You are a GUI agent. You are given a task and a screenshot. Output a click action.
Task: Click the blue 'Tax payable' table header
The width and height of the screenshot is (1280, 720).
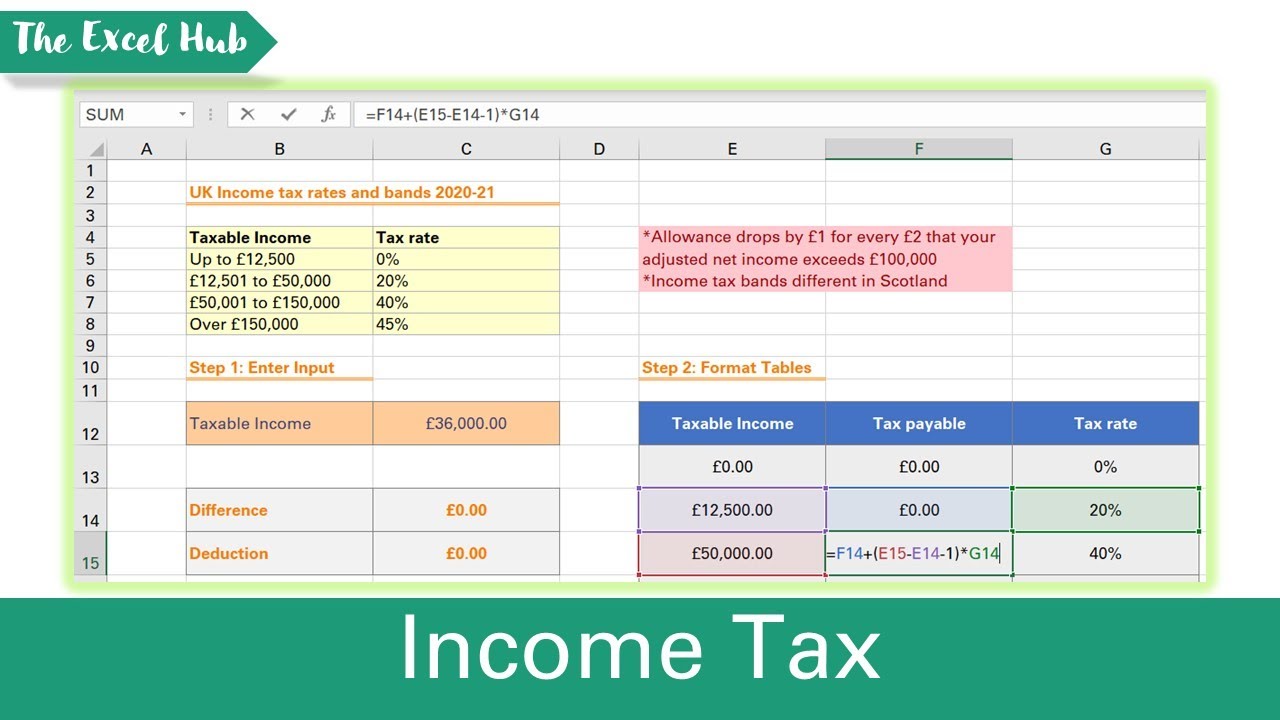[919, 423]
